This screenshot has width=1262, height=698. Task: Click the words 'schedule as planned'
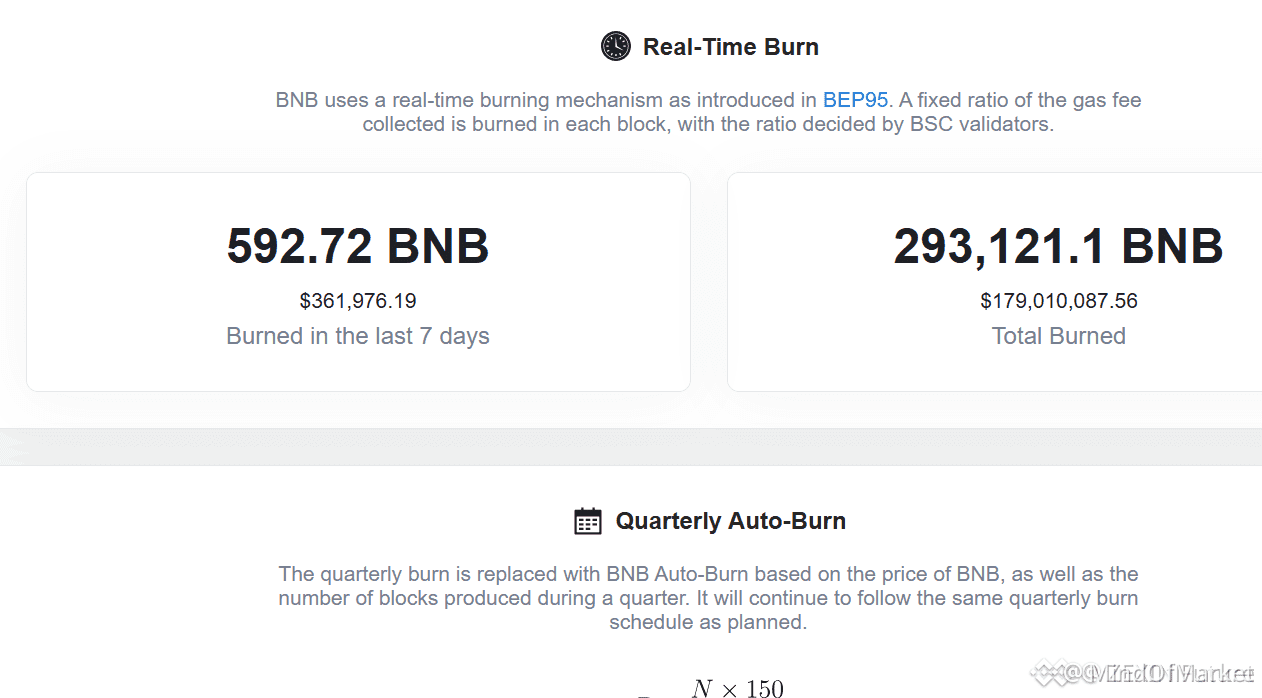click(x=707, y=622)
